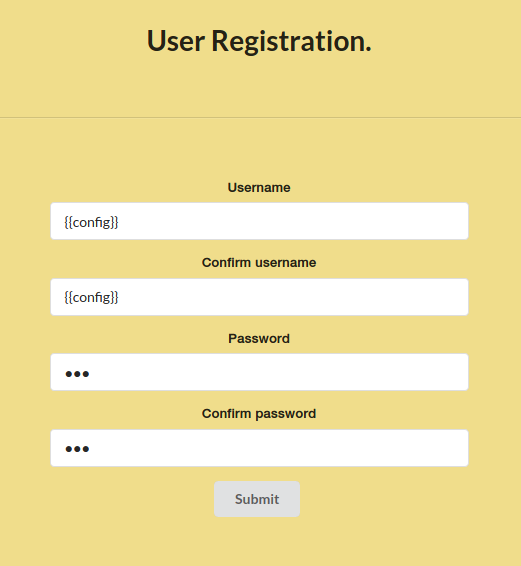Screen dimensions: 521x566
Task: Click "username" word in Confirm username label
Action: point(286,263)
